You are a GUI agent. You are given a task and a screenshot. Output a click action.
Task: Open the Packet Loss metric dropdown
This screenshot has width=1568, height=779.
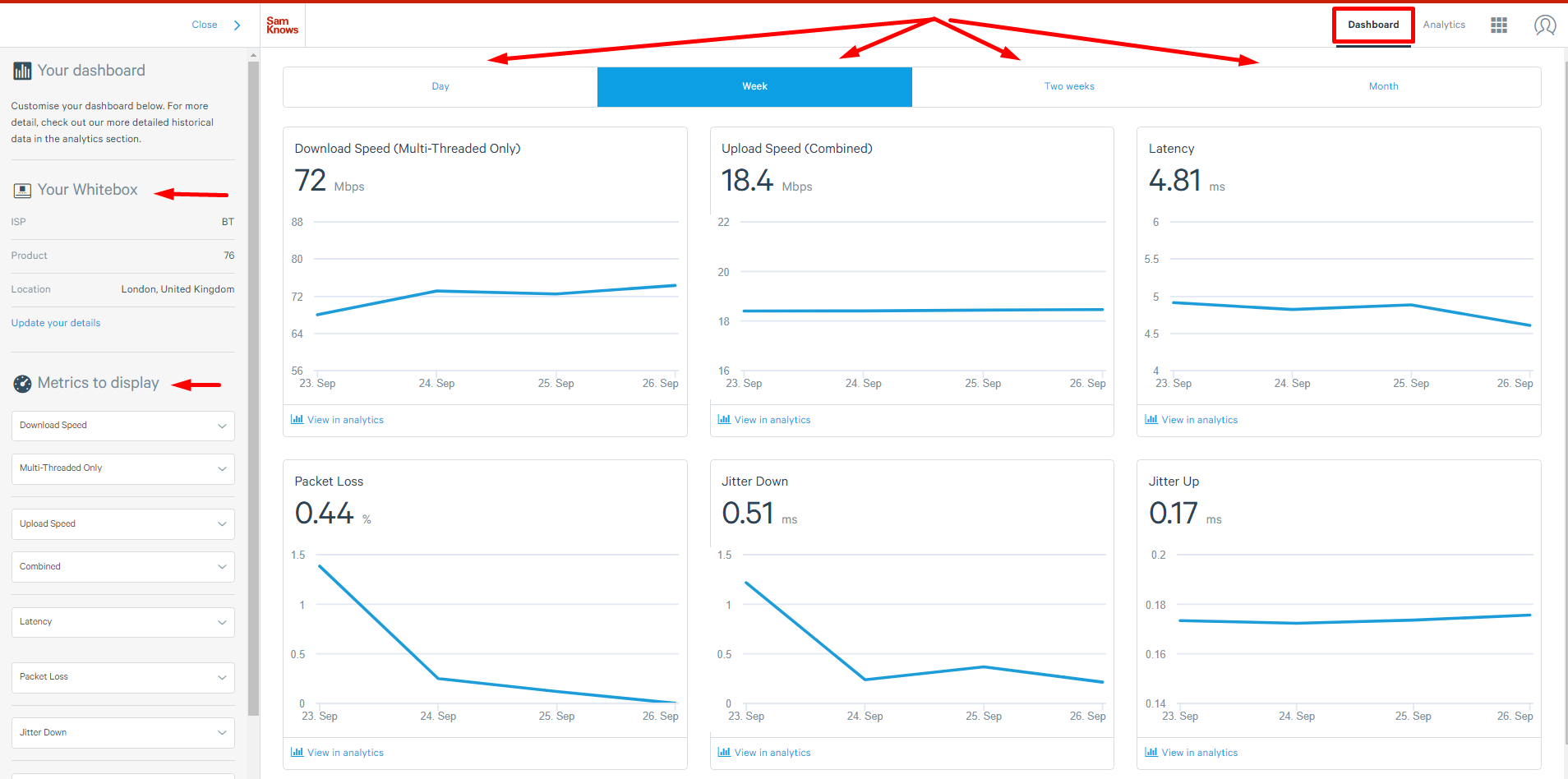coord(122,677)
